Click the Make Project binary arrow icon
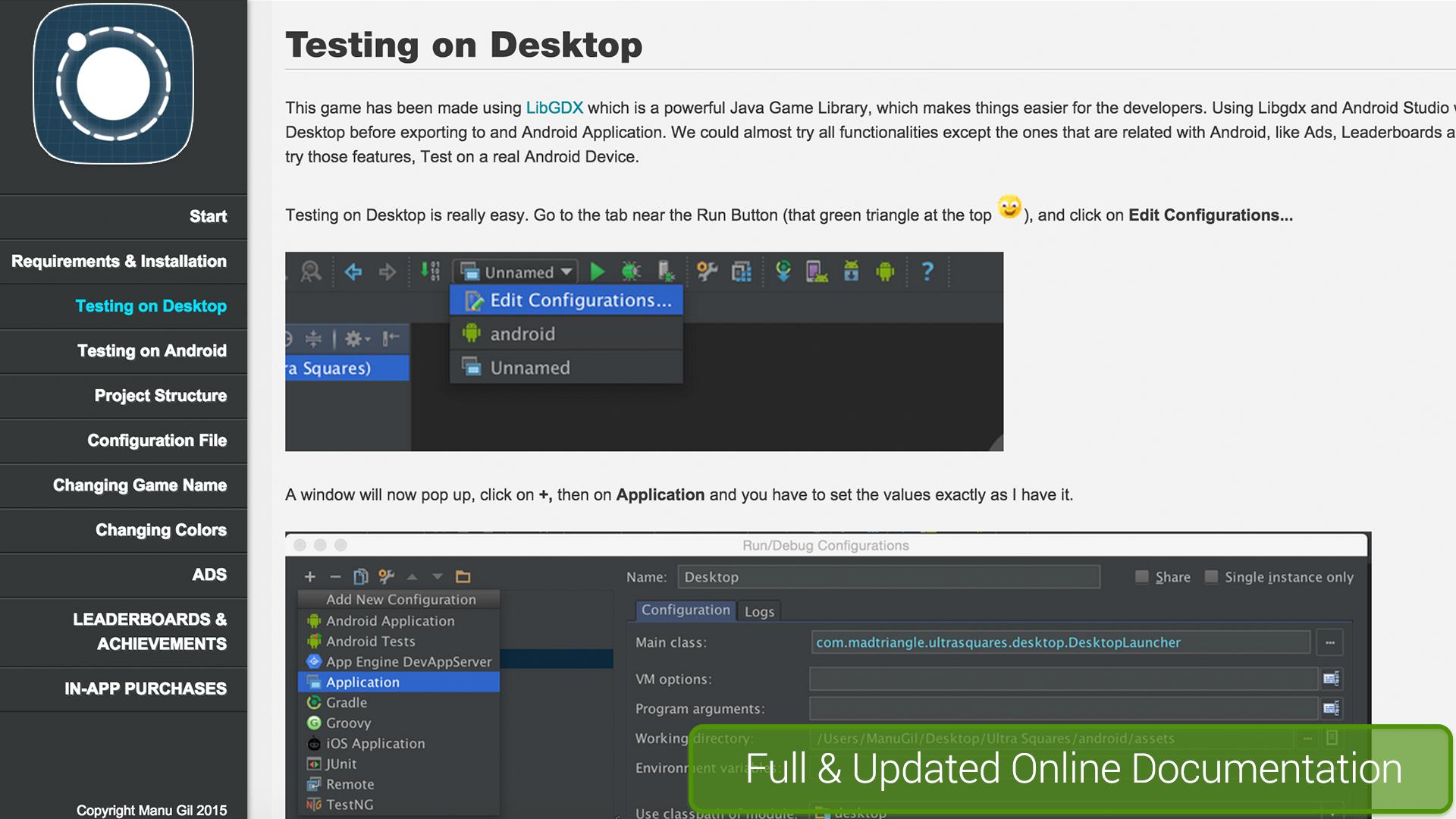Screen dimensions: 1456x819 pyautogui.click(x=430, y=271)
